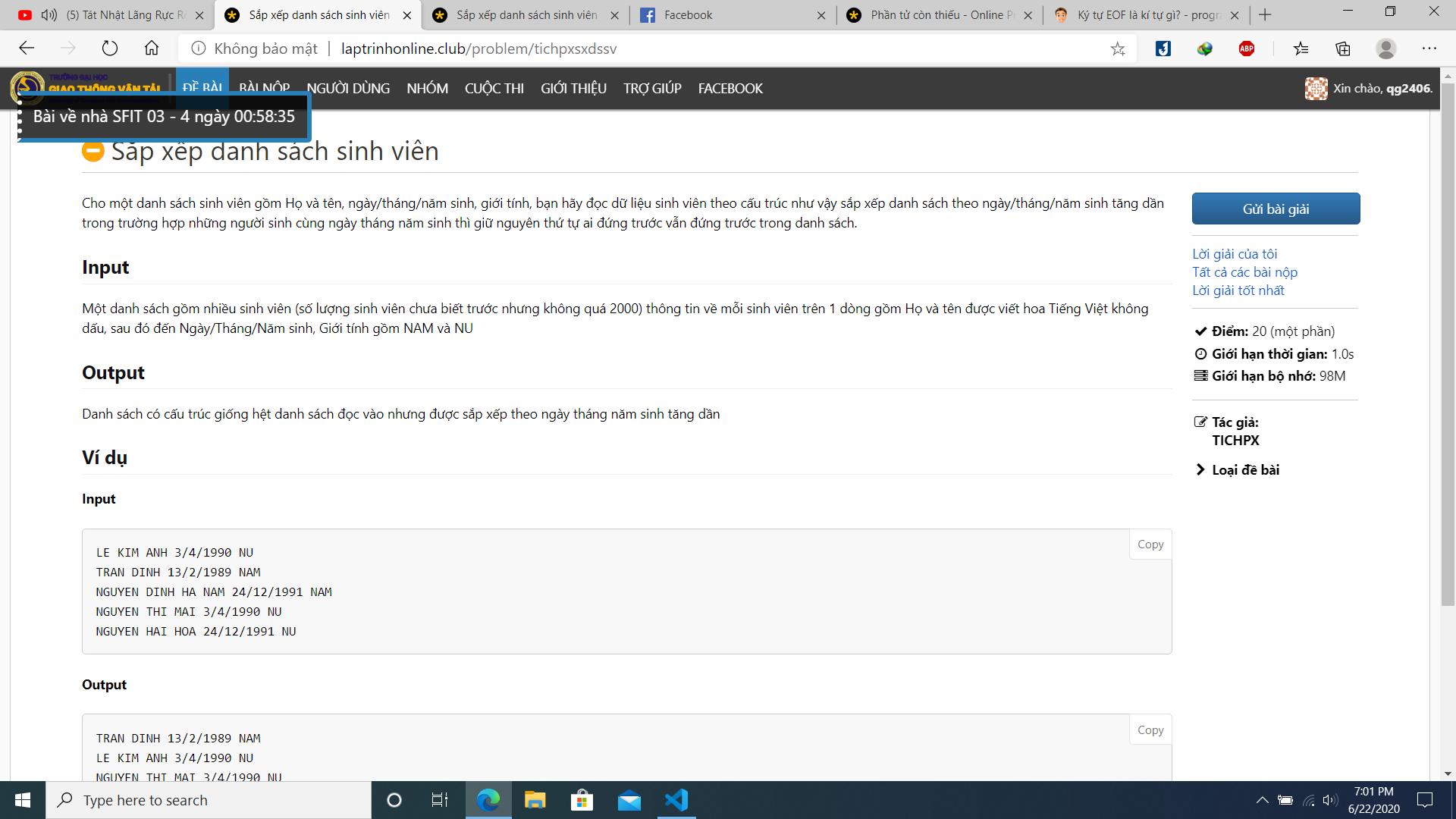This screenshot has width=1456, height=819.
Task: Open the Lời giải tốt nhất link
Action: [x=1238, y=290]
